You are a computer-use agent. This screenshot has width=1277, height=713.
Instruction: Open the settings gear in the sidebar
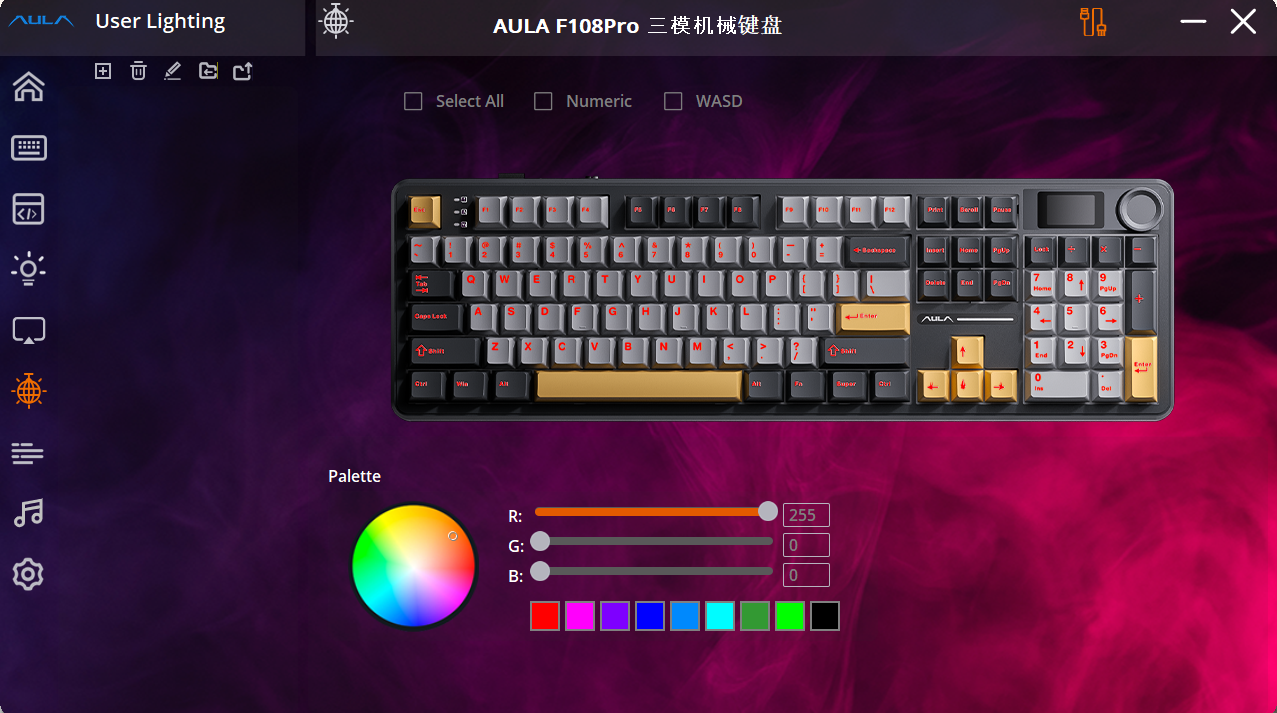click(x=28, y=575)
